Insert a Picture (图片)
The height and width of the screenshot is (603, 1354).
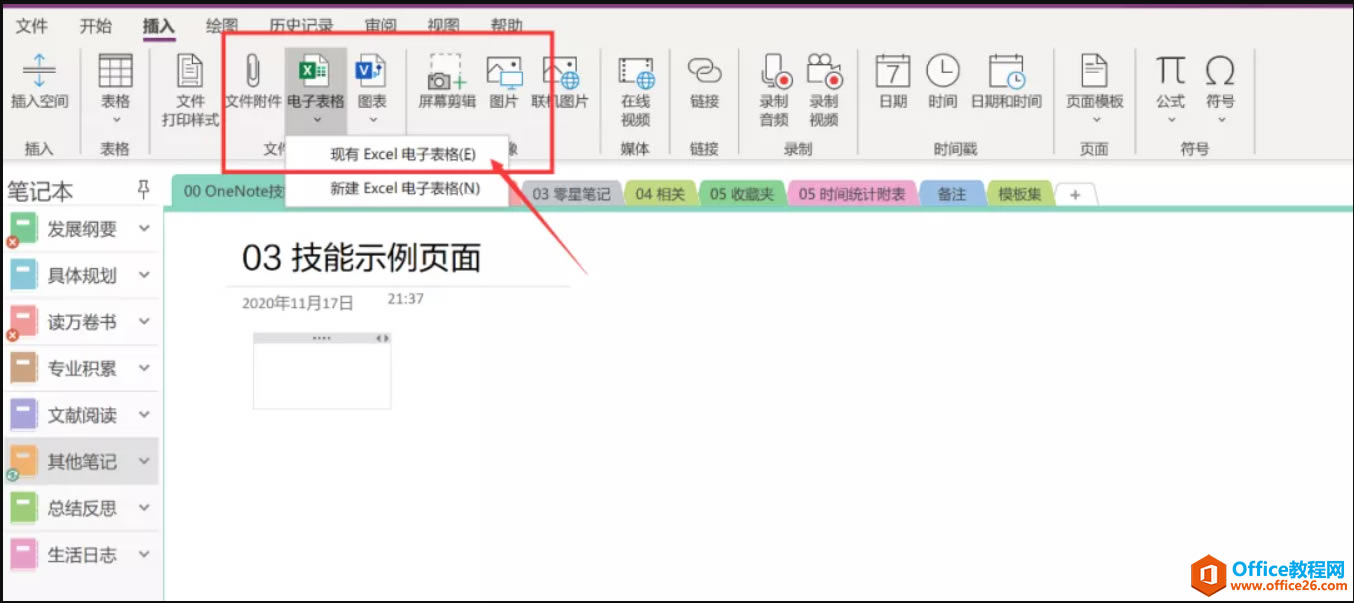[503, 71]
